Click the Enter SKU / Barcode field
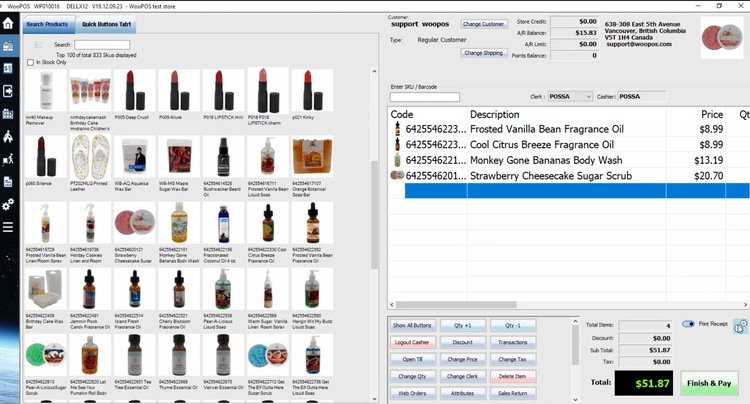 [425, 97]
